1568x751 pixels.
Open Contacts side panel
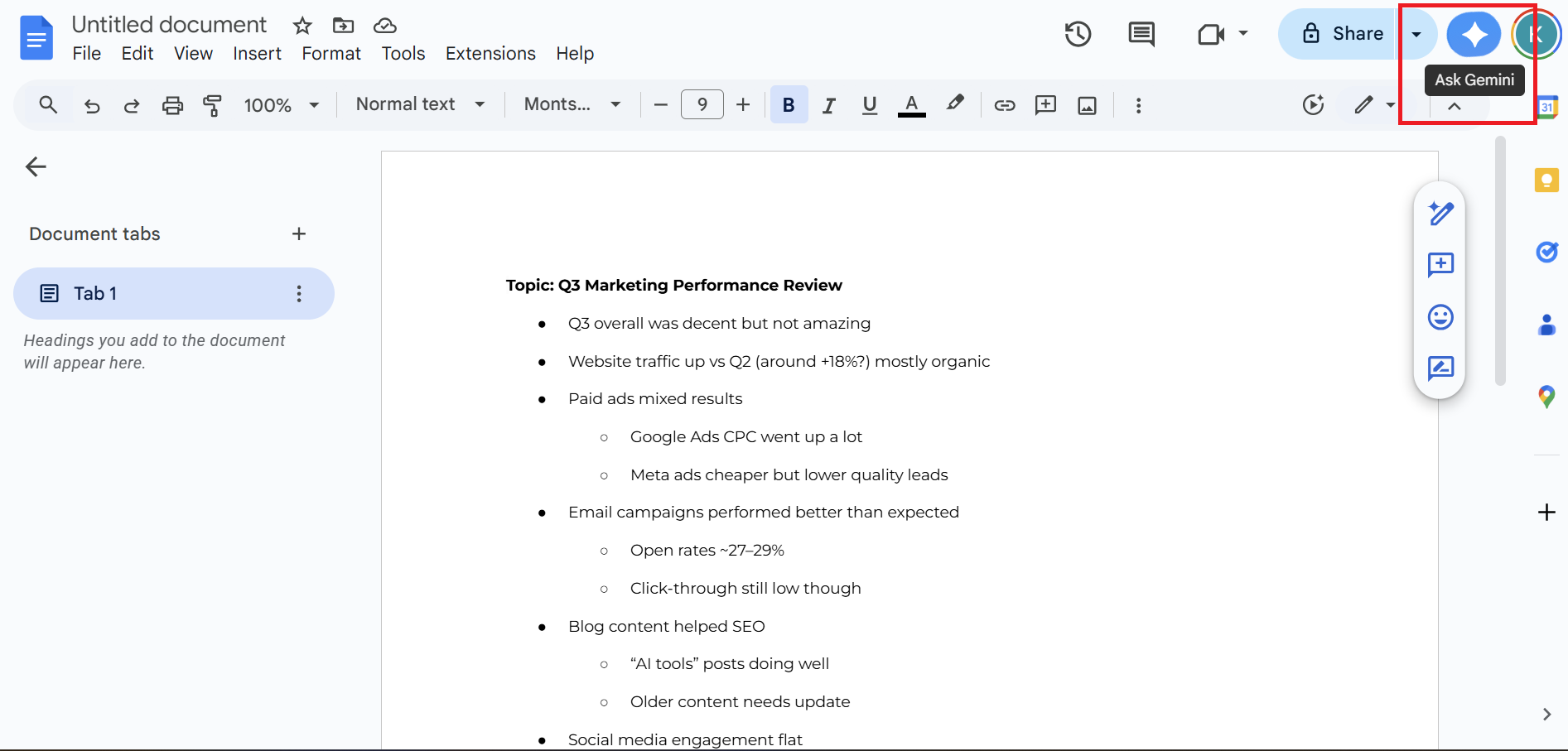click(x=1546, y=325)
